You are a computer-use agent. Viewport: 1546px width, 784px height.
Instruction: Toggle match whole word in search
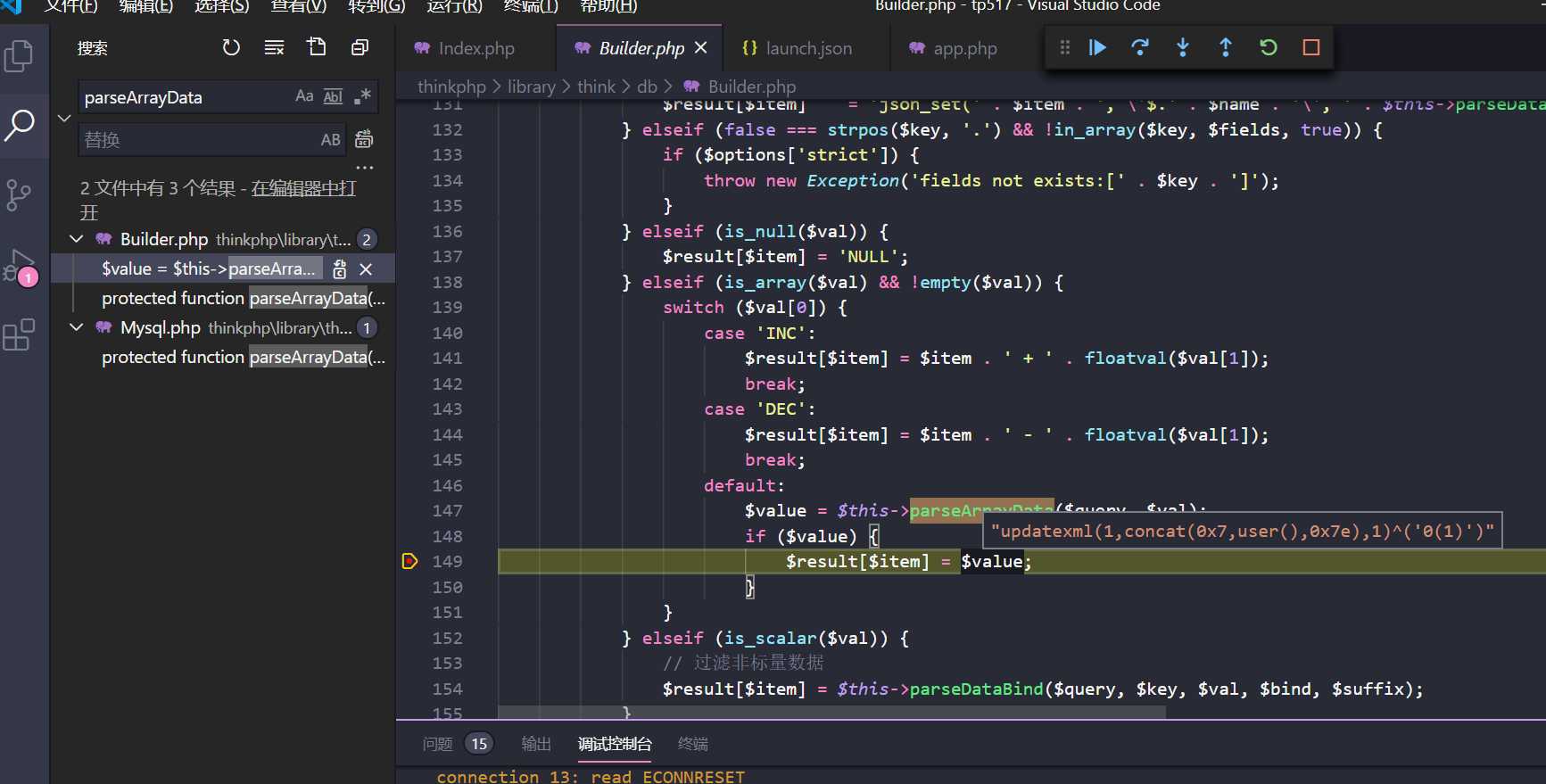(x=333, y=96)
